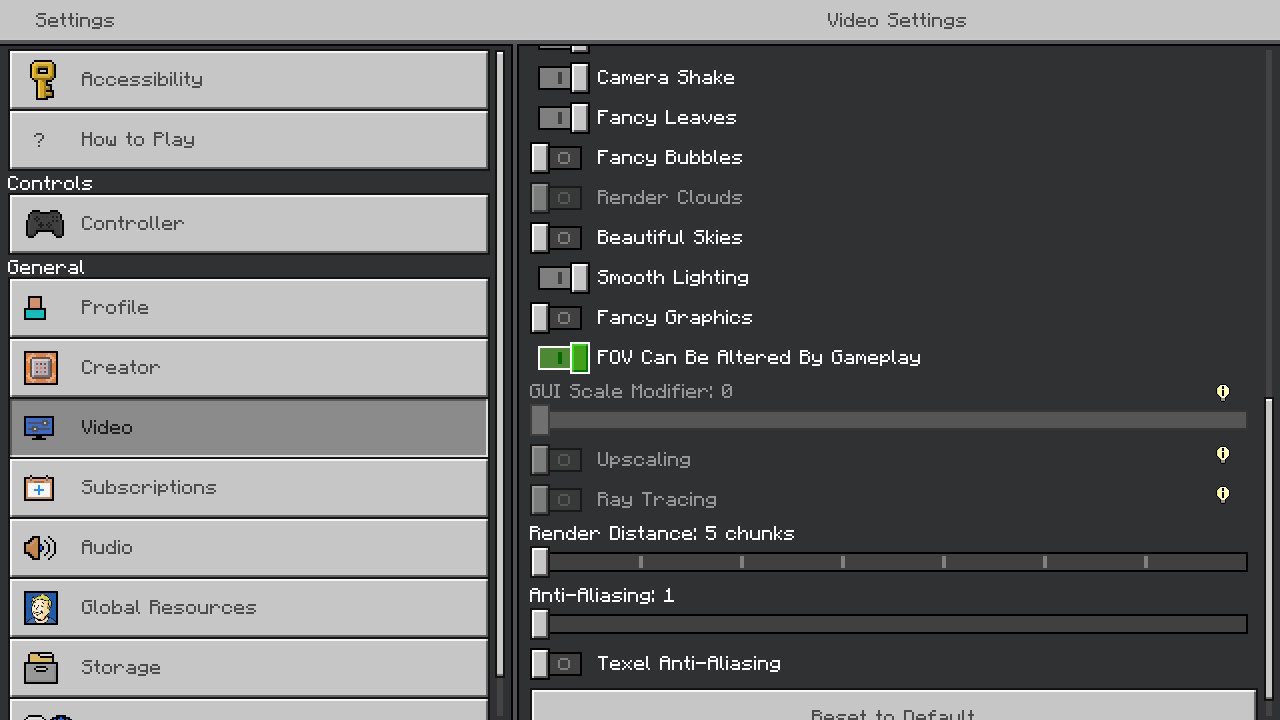The width and height of the screenshot is (1280, 720).
Task: Click the Creator command block icon
Action: click(41, 368)
